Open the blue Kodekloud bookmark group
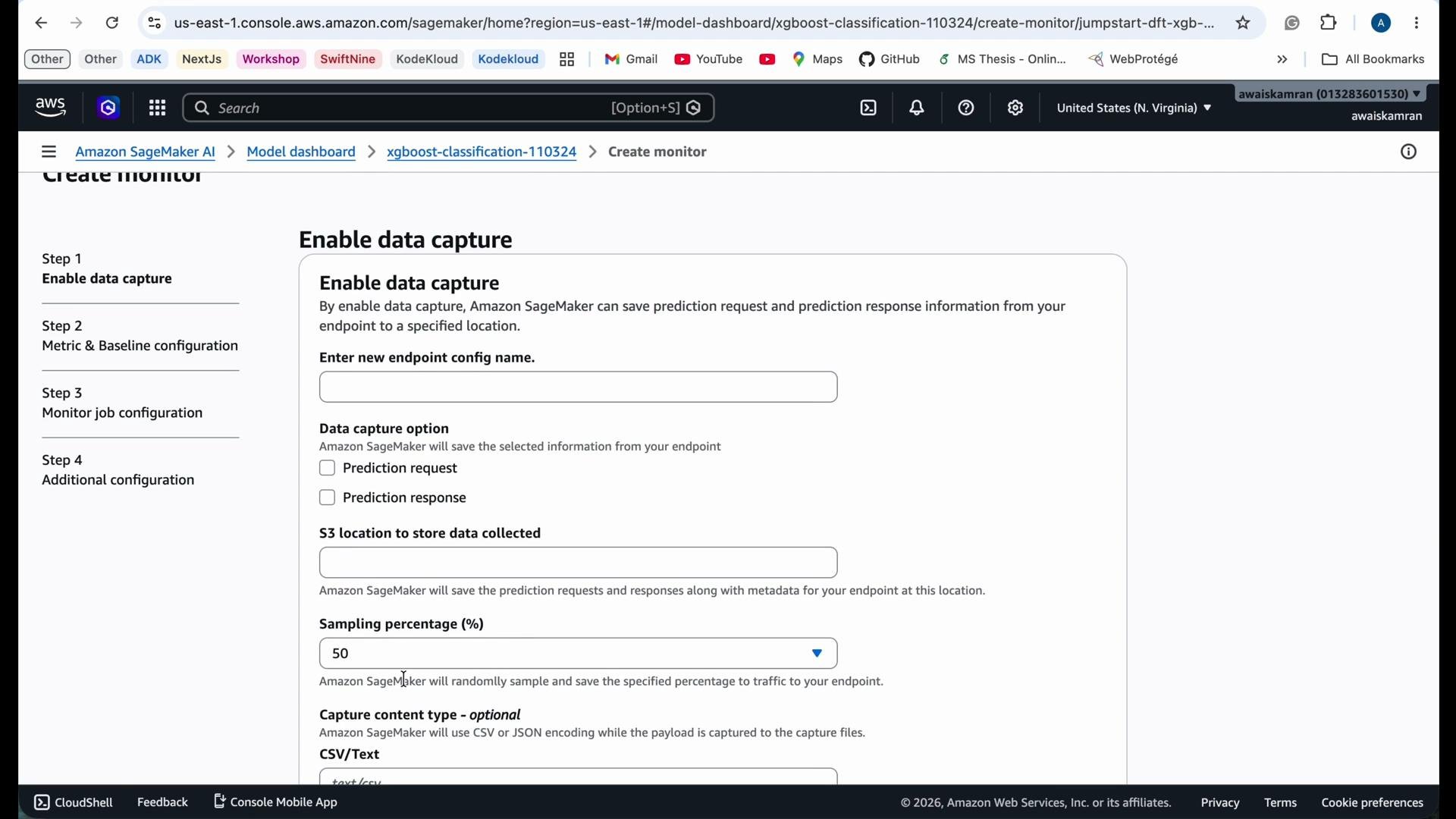The height and width of the screenshot is (819, 1456). [509, 59]
